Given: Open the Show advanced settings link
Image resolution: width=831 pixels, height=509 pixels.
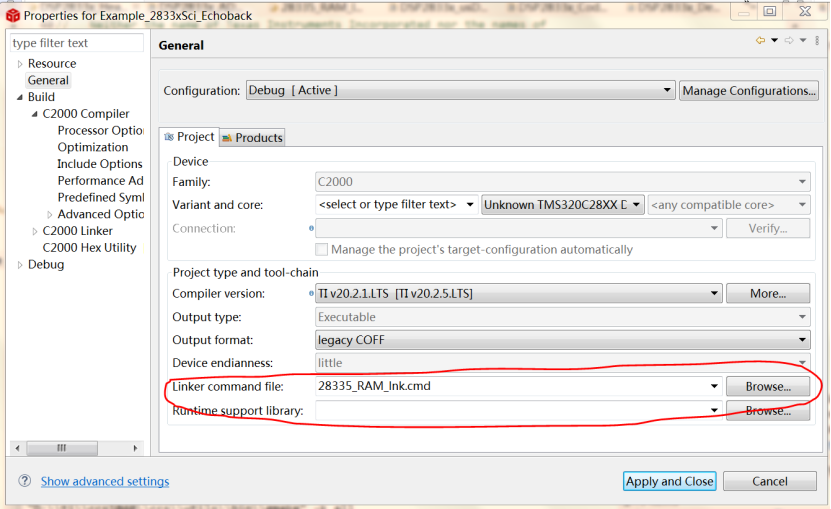Looking at the screenshot, I should [105, 481].
